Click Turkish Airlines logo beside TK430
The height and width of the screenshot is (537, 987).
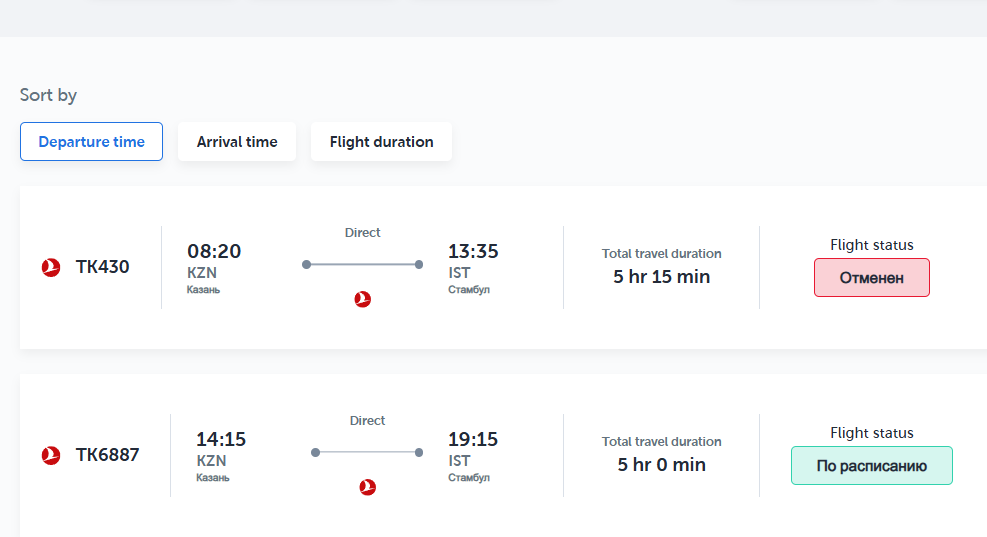51,268
